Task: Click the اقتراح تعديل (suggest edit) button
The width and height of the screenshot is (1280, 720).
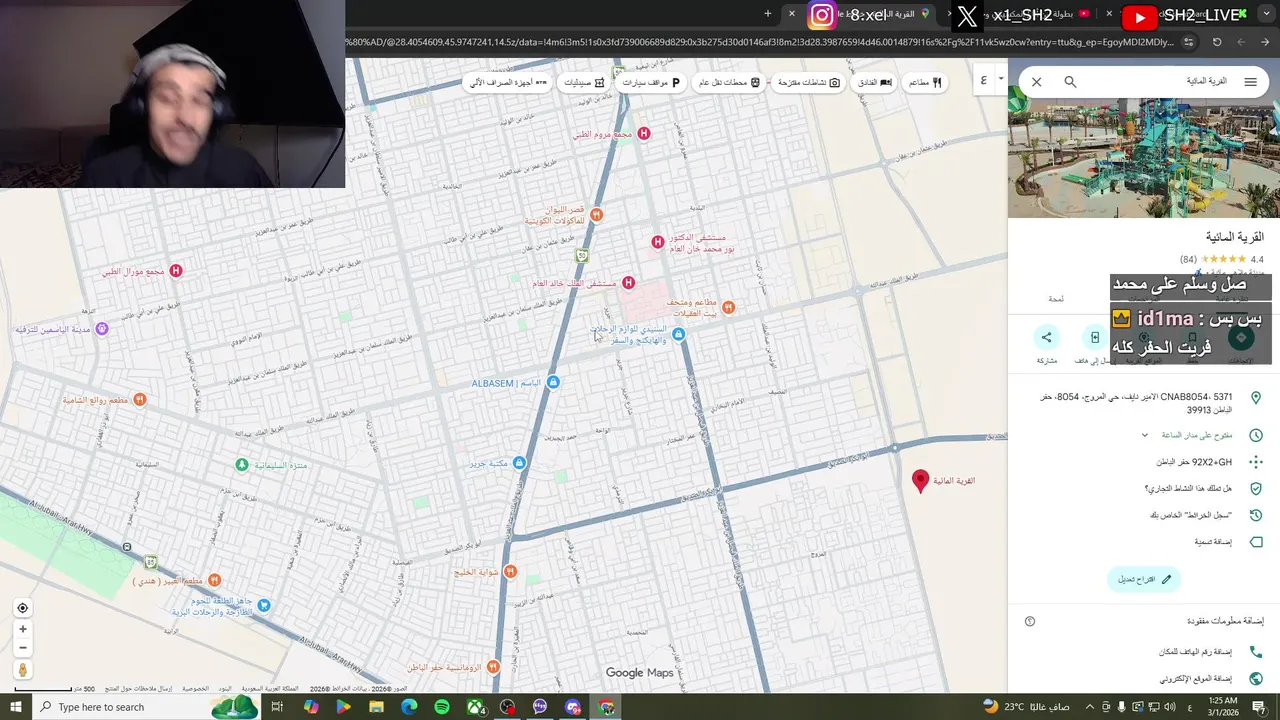Action: click(x=1144, y=579)
